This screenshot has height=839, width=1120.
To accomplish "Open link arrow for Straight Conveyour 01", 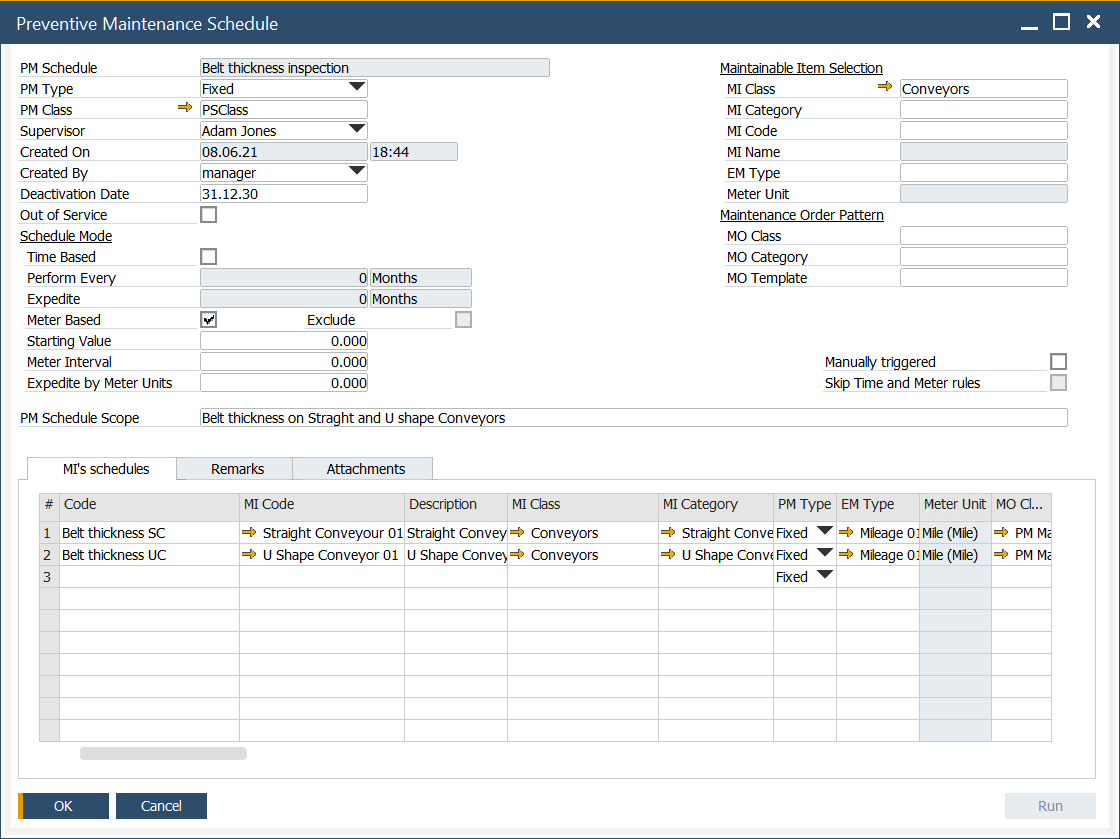I will pyautogui.click(x=249, y=533).
